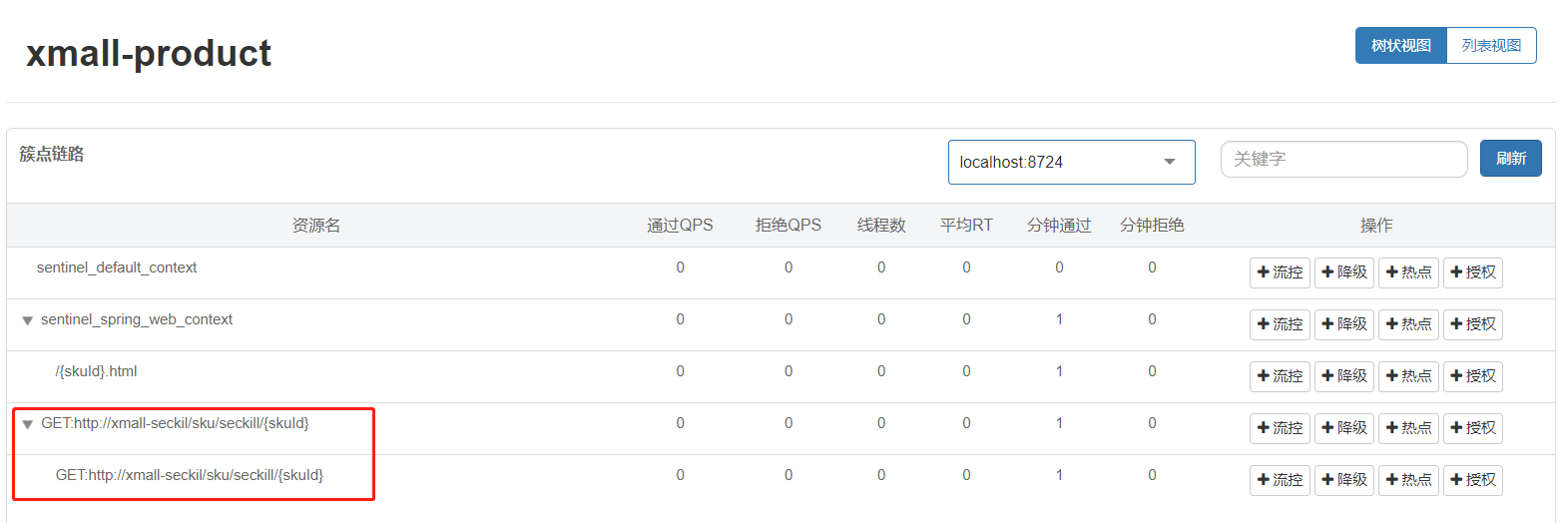Click 流控 for parent GET seckill resource
Screen dimensions: 1568x523
[1280, 428]
